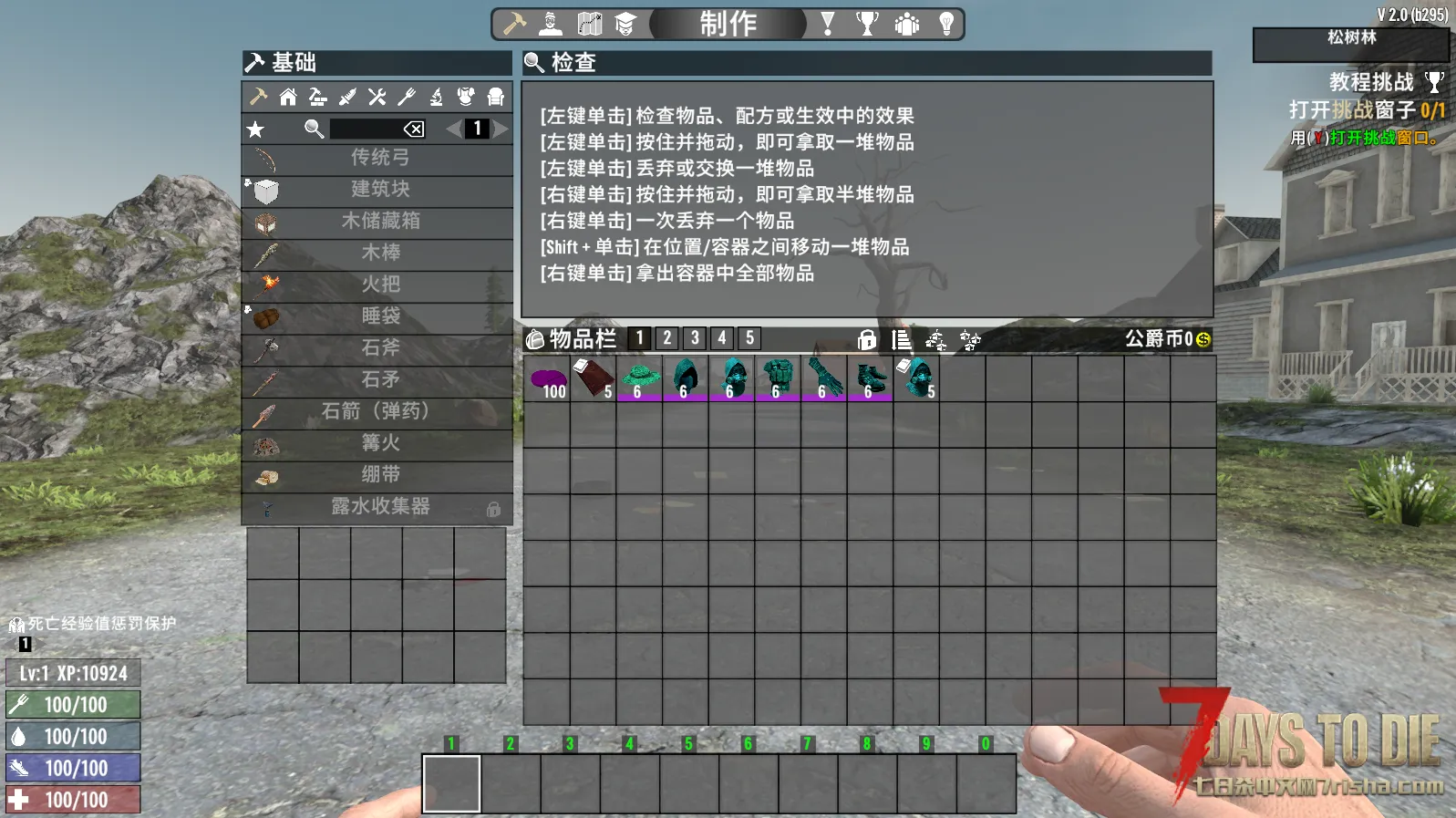
Task: Select the tools wrench category icon
Action: pos(377,97)
